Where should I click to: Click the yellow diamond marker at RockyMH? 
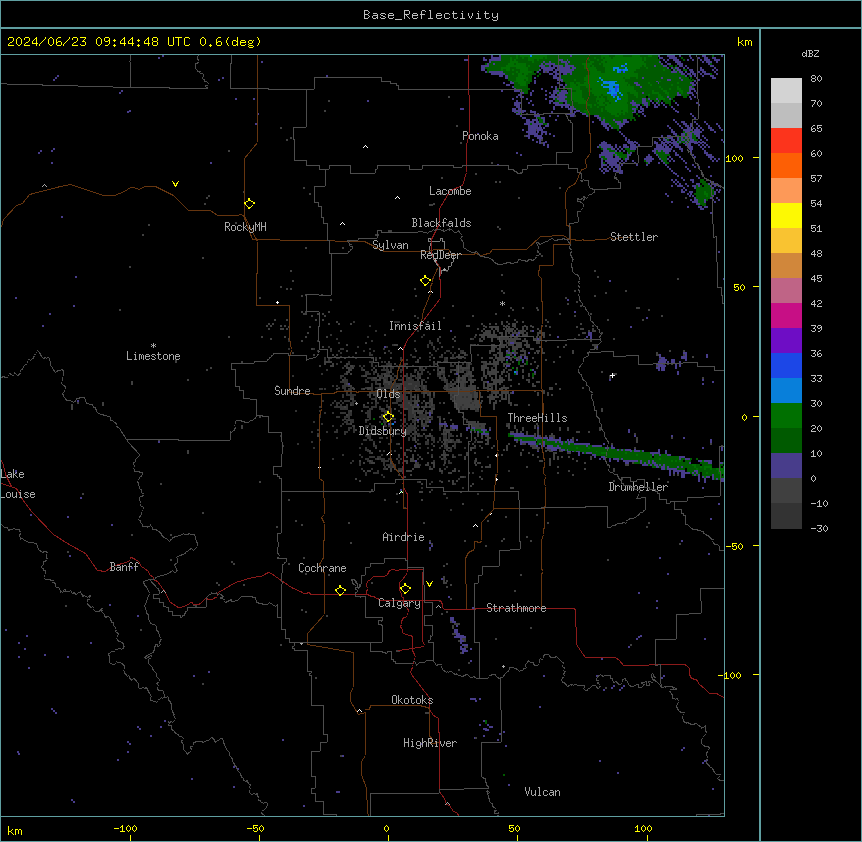(x=249, y=203)
